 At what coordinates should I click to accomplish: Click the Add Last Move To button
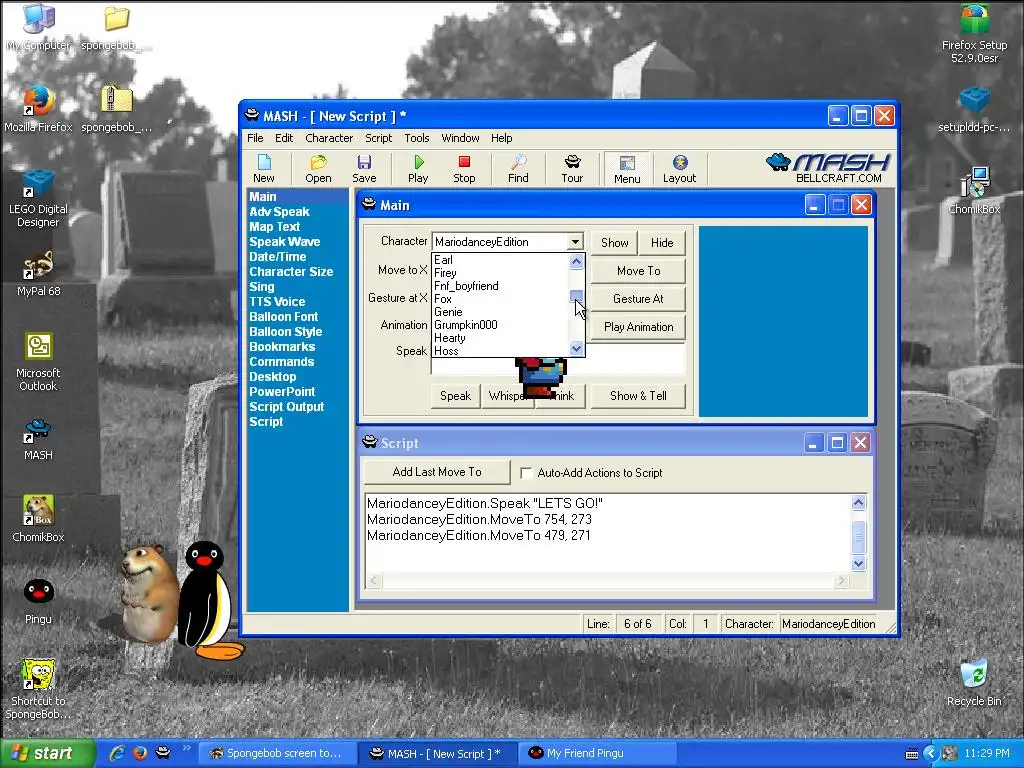coord(437,472)
